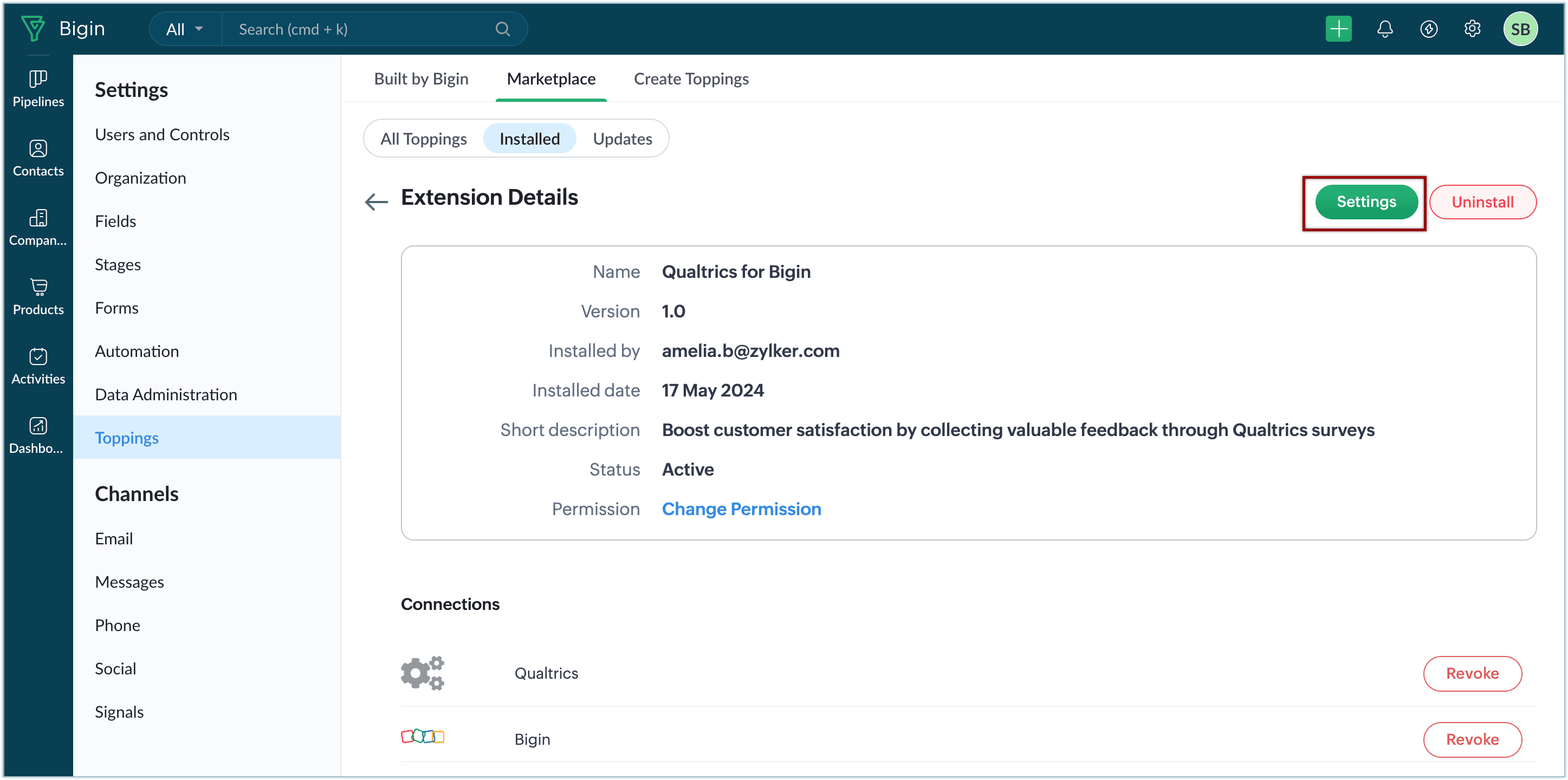
Task: Show All Toppings filter
Action: pos(423,139)
